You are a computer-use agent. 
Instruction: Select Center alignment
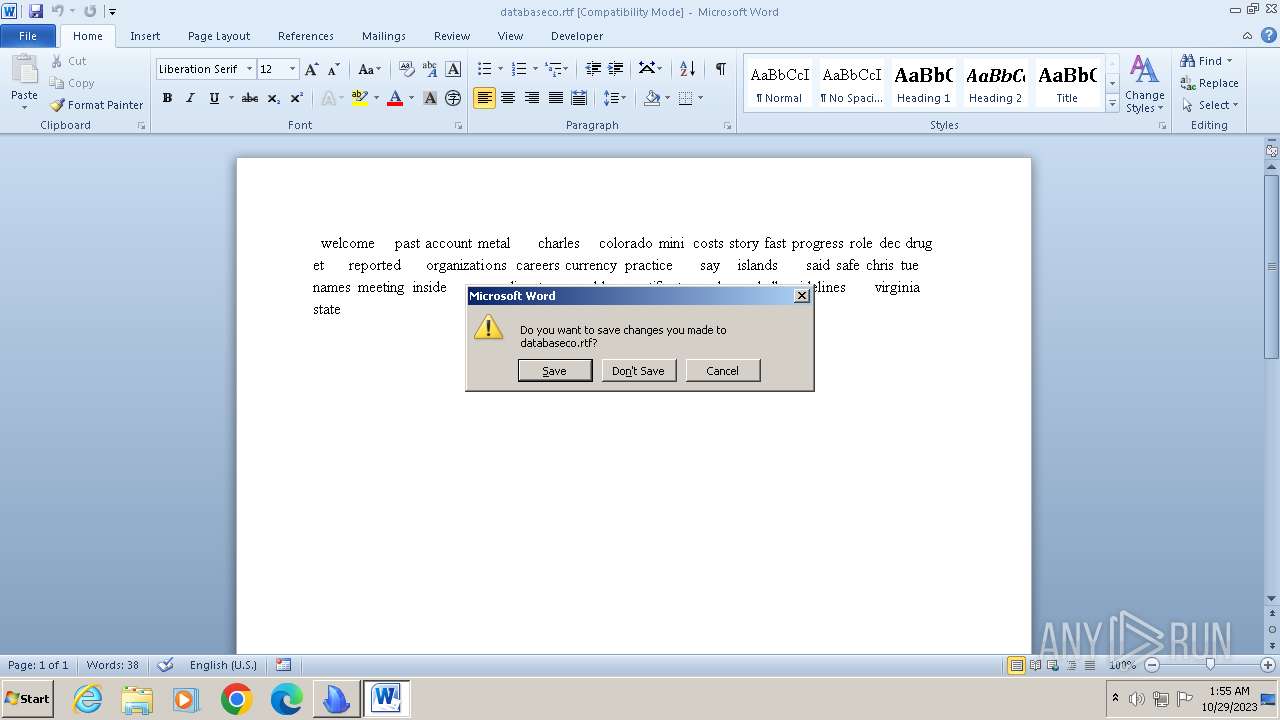coord(508,98)
